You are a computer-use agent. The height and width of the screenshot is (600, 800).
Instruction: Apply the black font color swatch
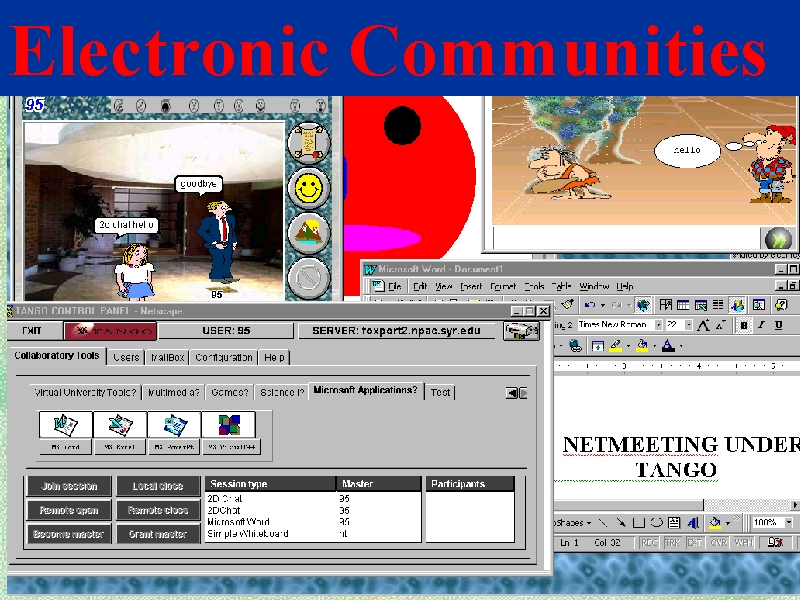(x=668, y=346)
